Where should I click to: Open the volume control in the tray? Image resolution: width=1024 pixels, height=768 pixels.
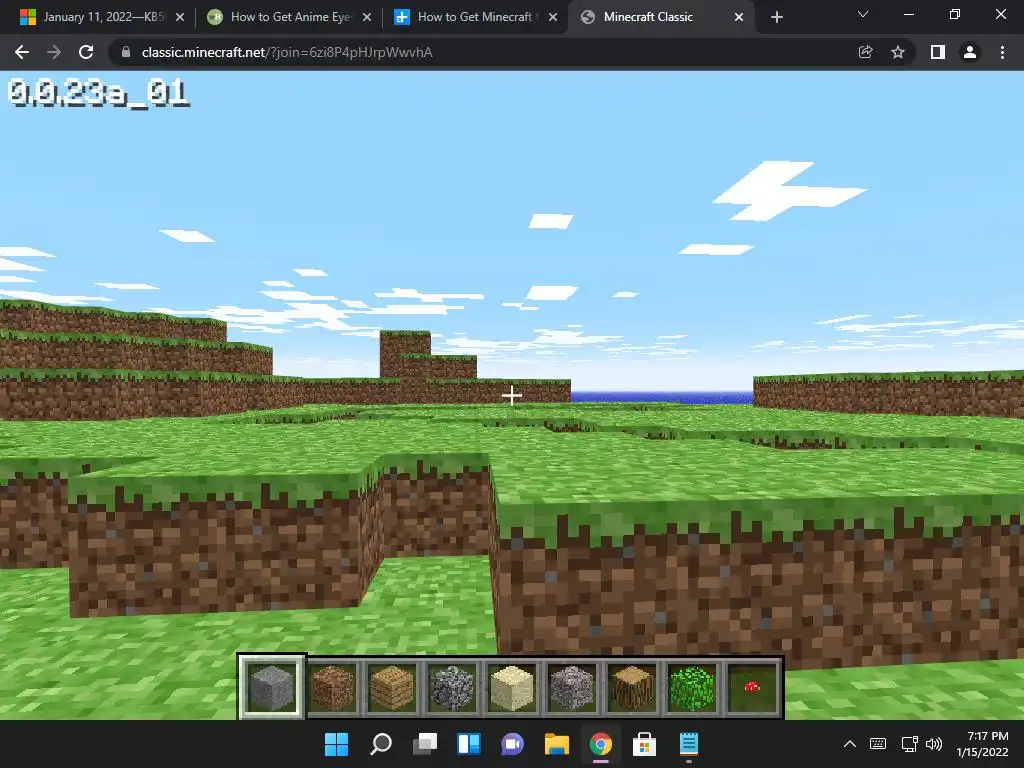pyautogui.click(x=934, y=744)
